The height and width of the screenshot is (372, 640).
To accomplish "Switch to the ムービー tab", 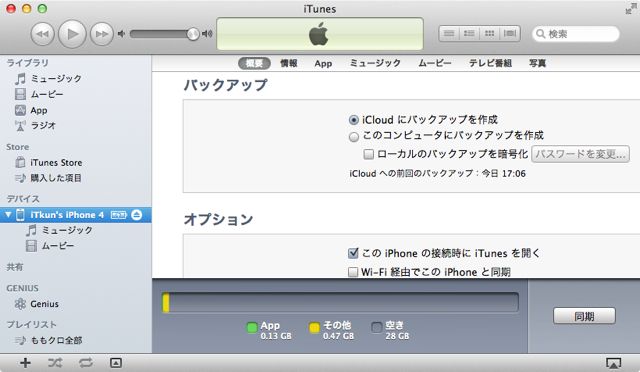I will point(435,63).
